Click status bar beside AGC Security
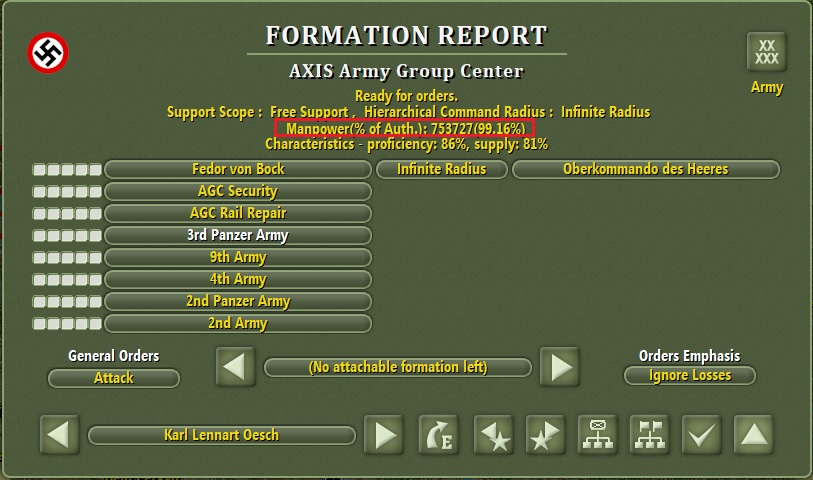Screen dimensions: 813x480 67,192
